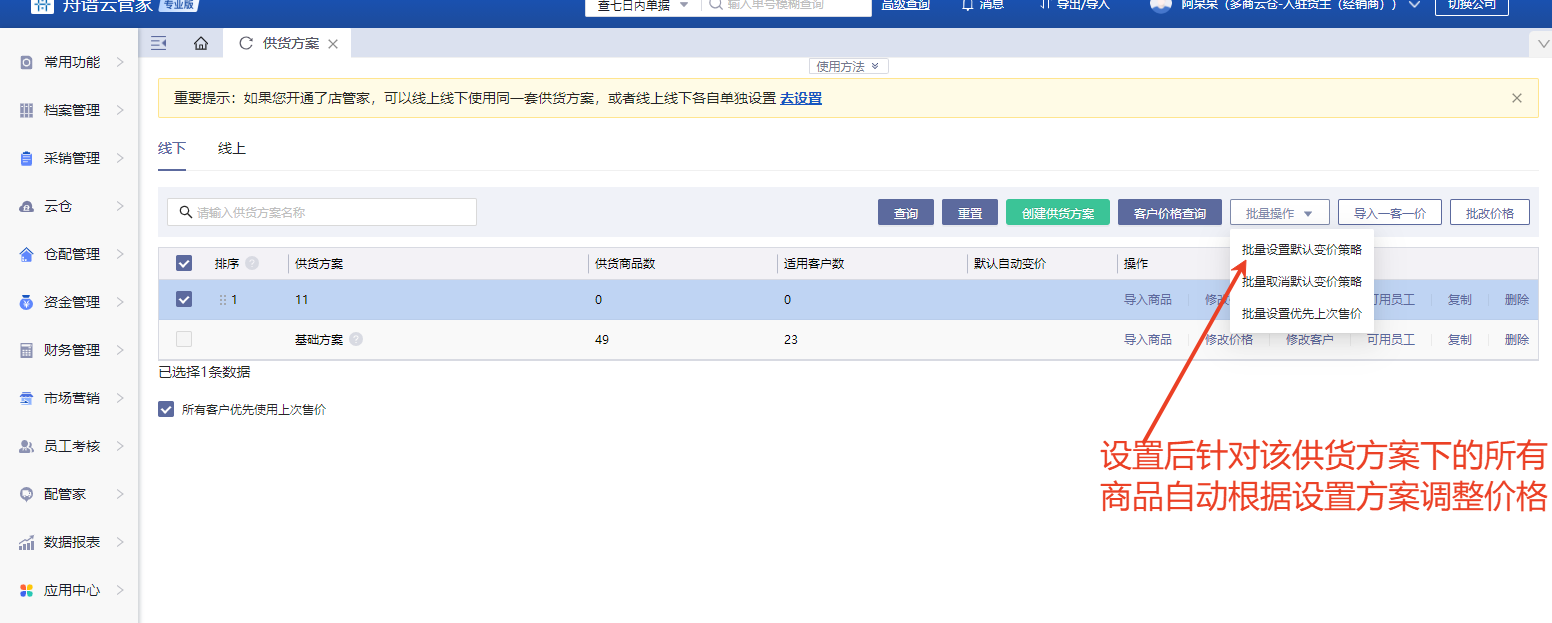Click help icon beside 基础方案

[x=356, y=339]
